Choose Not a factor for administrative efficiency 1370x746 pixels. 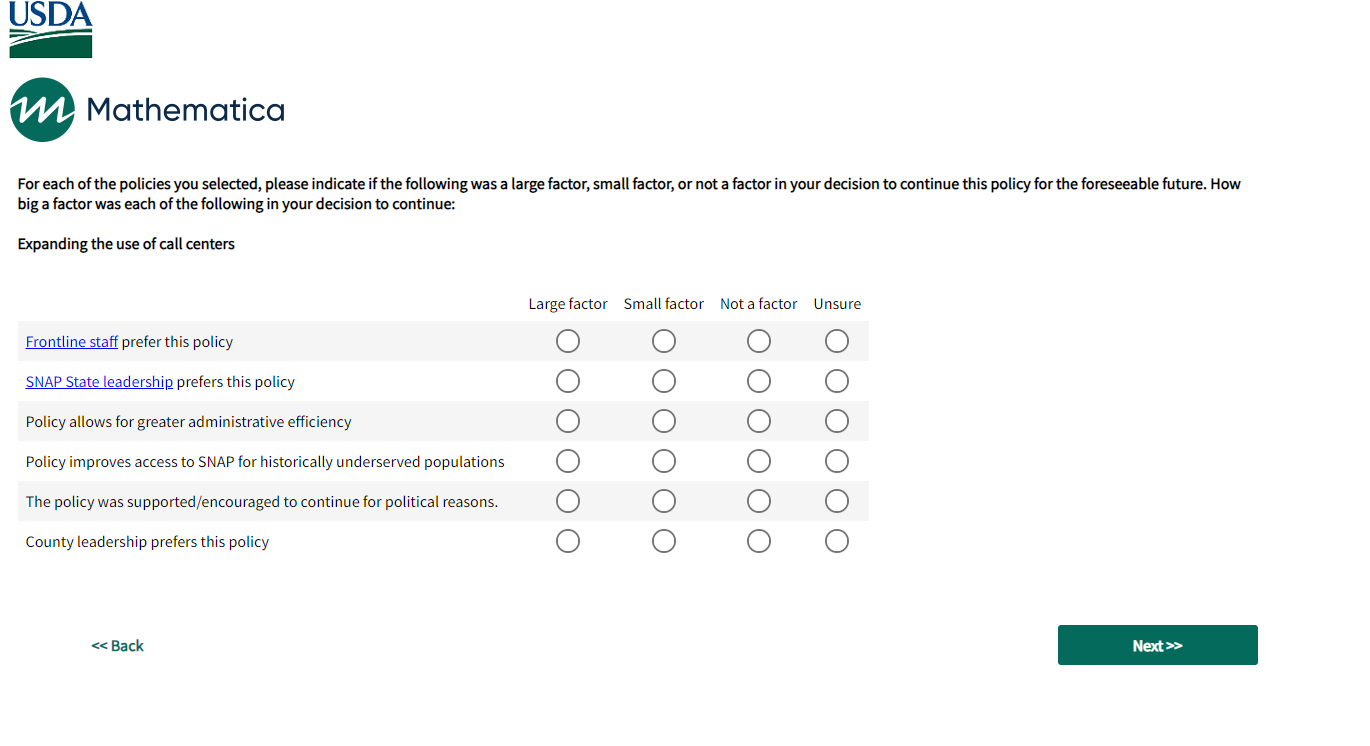[759, 422]
